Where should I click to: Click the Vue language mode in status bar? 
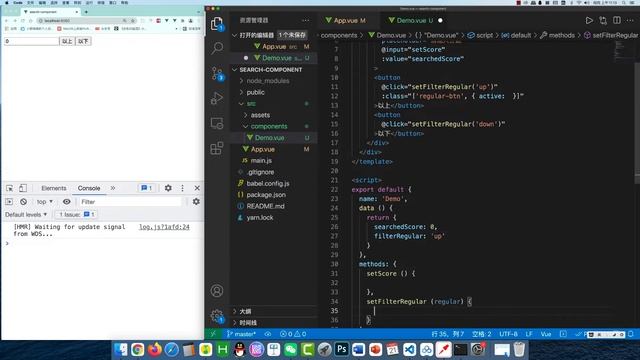tap(546, 334)
